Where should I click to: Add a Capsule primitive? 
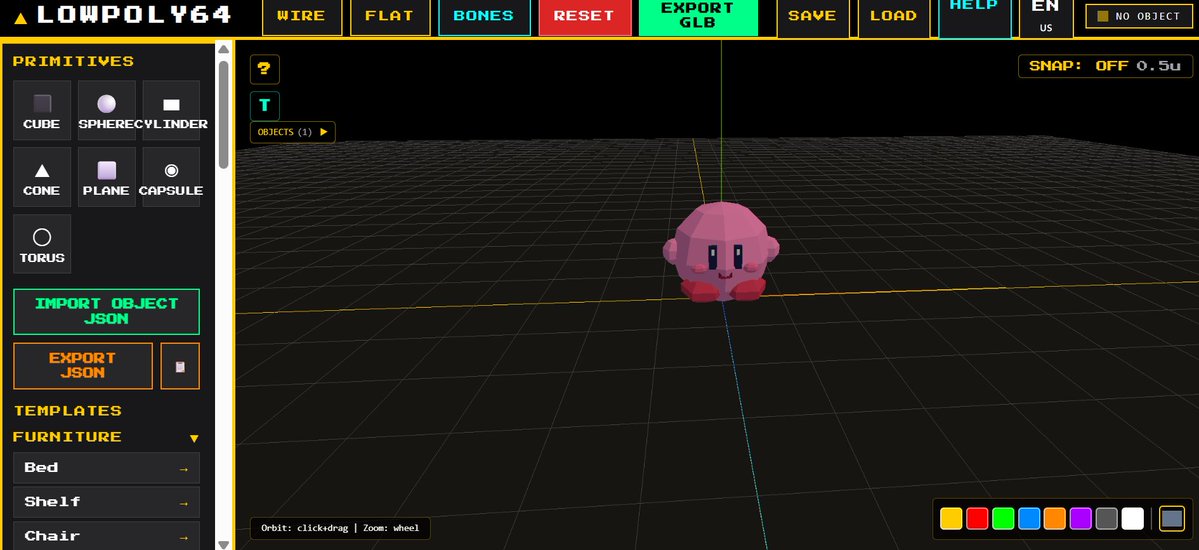pyautogui.click(x=171, y=177)
